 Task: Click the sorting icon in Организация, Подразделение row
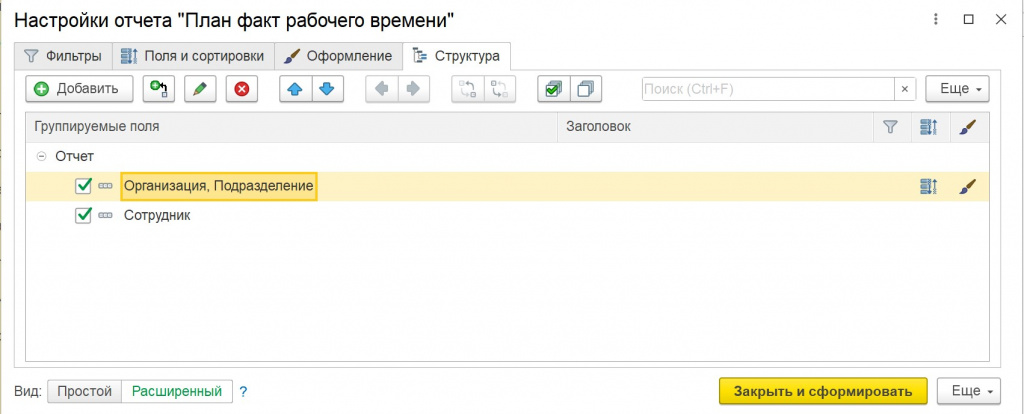point(928,186)
